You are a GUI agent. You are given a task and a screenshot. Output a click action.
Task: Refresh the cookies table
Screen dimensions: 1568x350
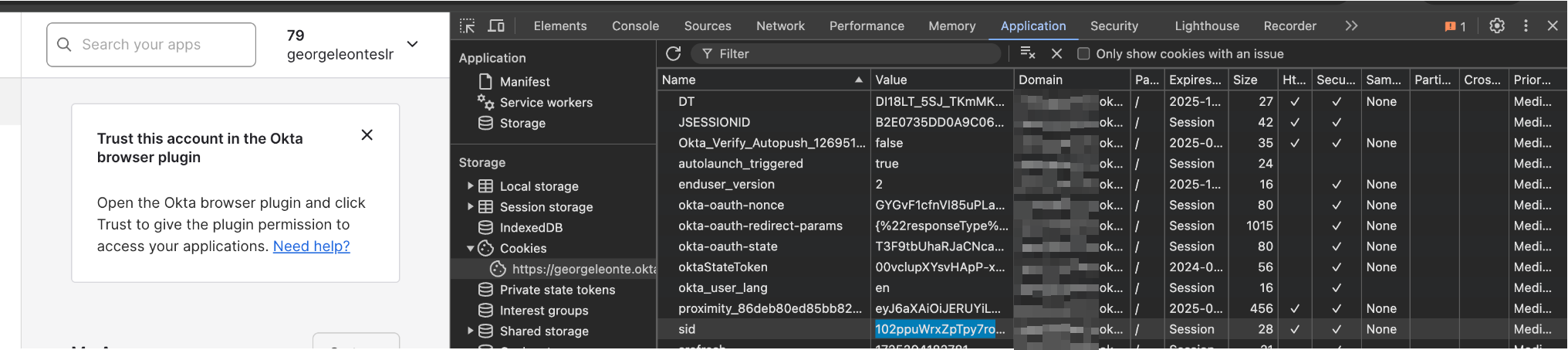pos(674,53)
